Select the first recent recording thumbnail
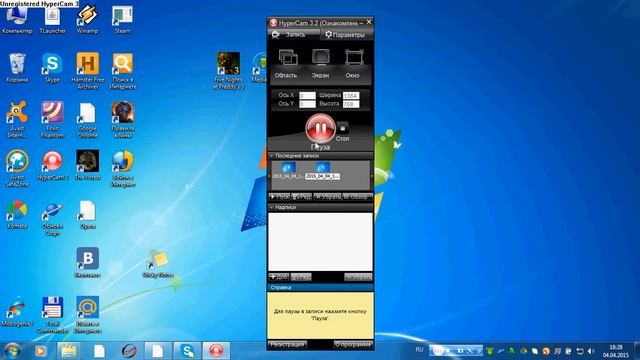The height and width of the screenshot is (360, 640). pos(288,170)
